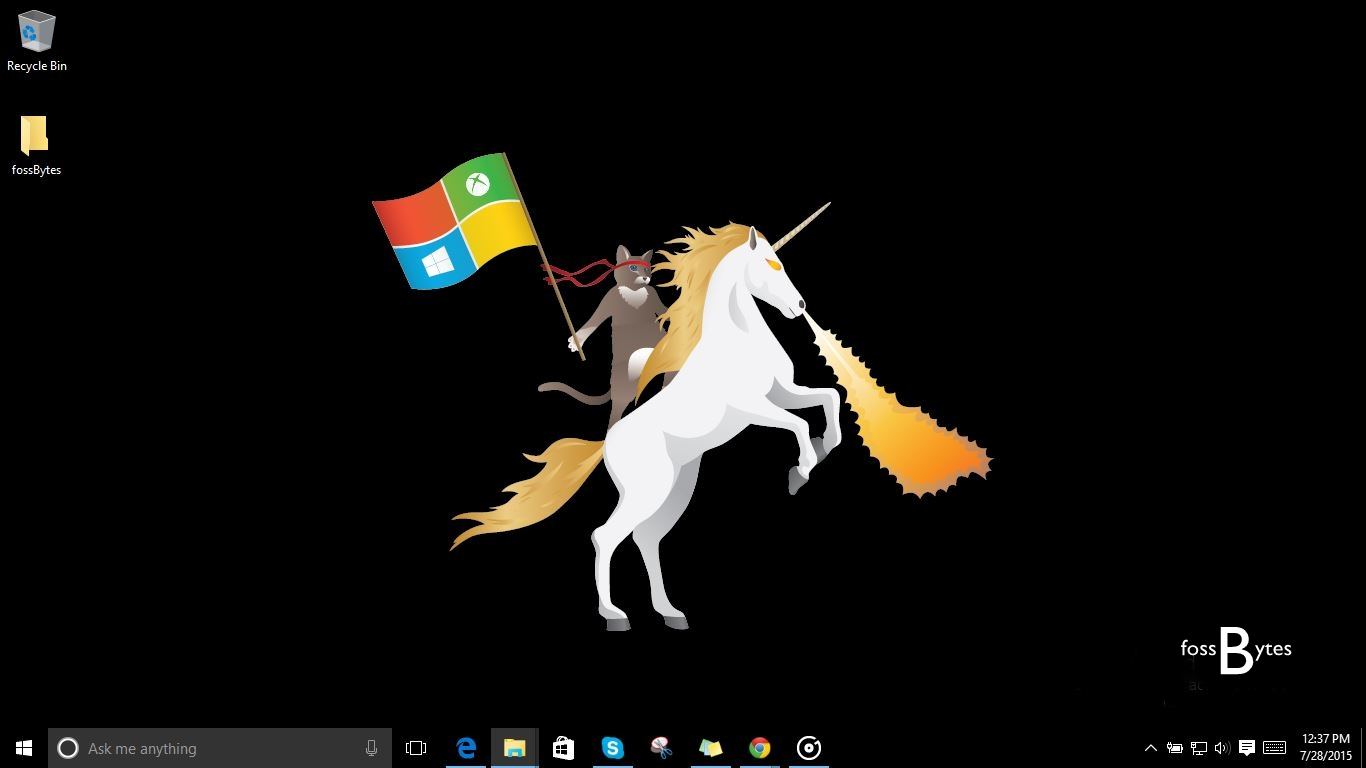The height and width of the screenshot is (768, 1366).
Task: Open the fossBytes folder
Action: coord(35,136)
